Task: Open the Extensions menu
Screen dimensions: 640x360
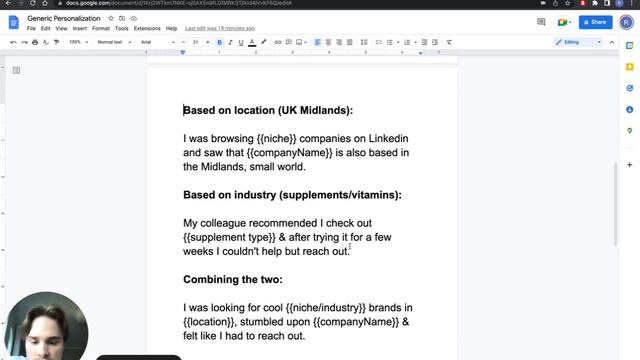Action: [147, 29]
